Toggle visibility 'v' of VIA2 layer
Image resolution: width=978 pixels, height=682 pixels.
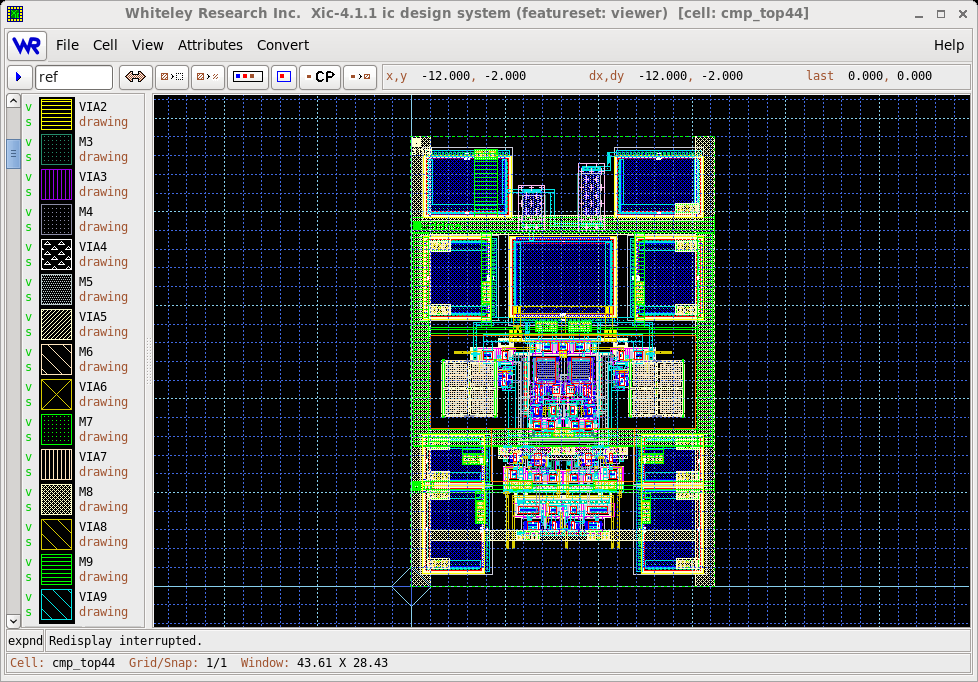pos(29,107)
